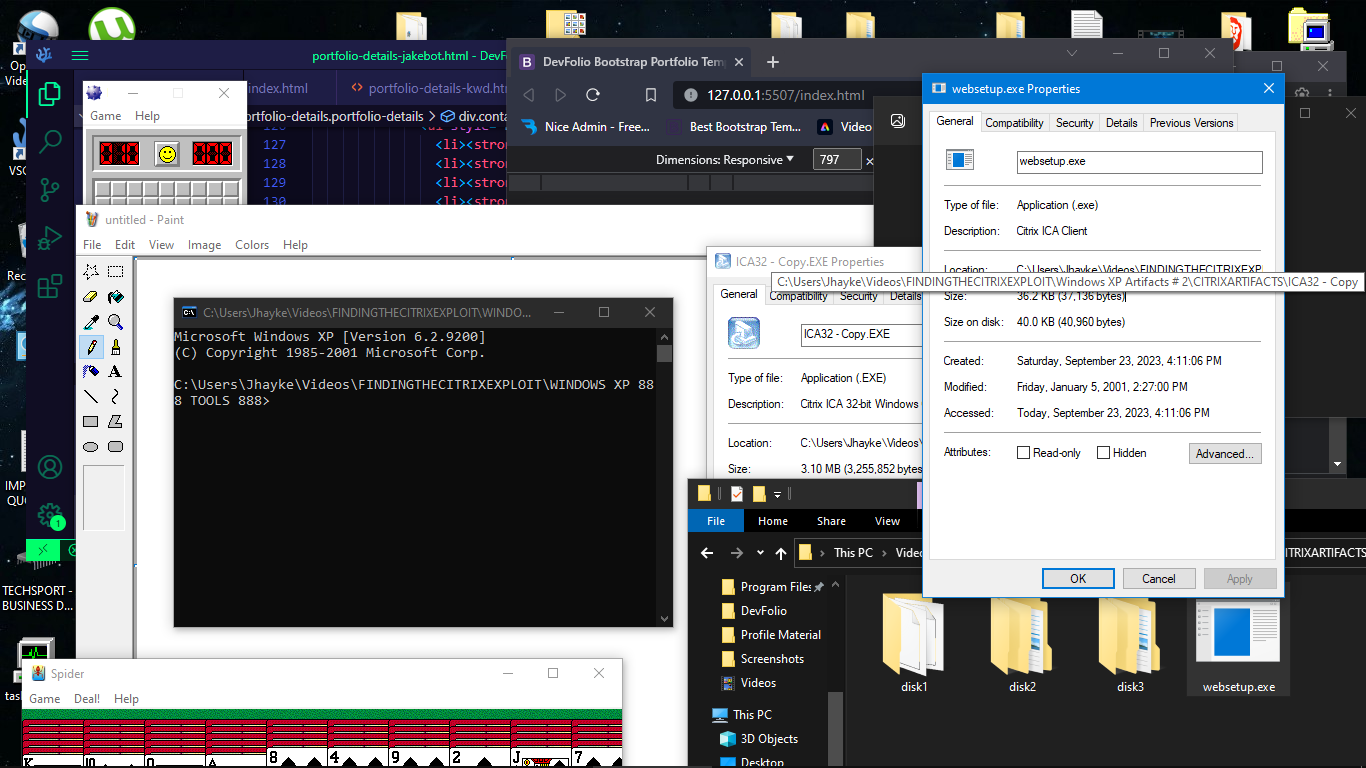Open the Home ribbon tab in File Explorer
Viewport: 1366px width, 768px height.
(773, 521)
